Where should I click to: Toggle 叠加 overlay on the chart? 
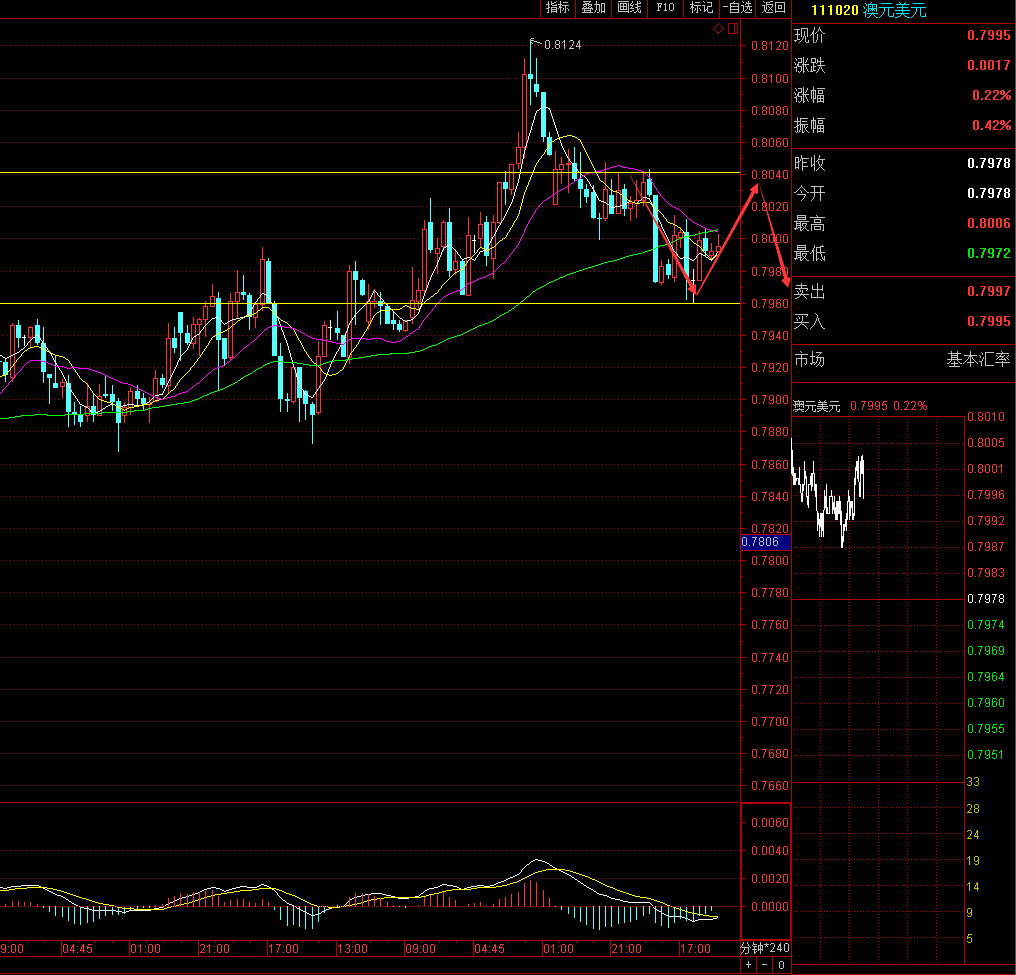click(x=593, y=8)
